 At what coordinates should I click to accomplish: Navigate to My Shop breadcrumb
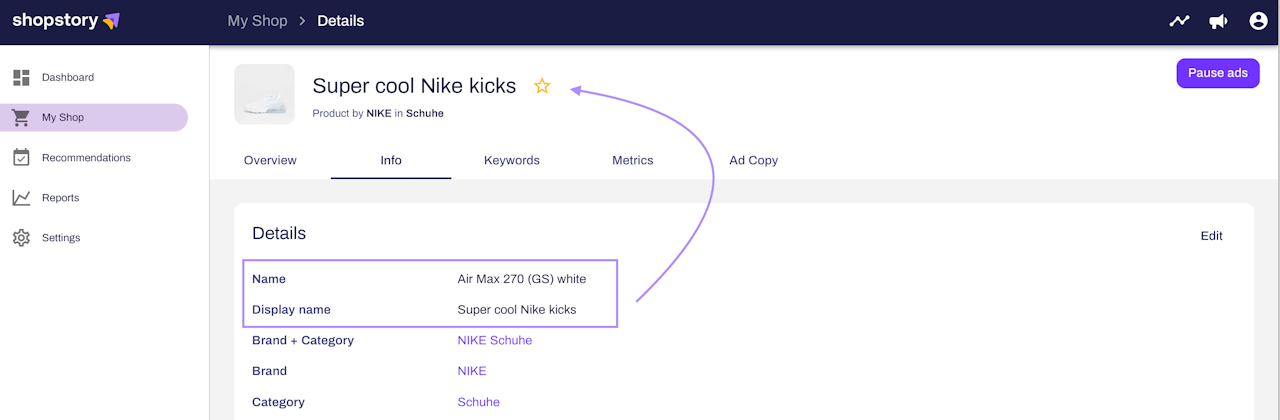(257, 21)
